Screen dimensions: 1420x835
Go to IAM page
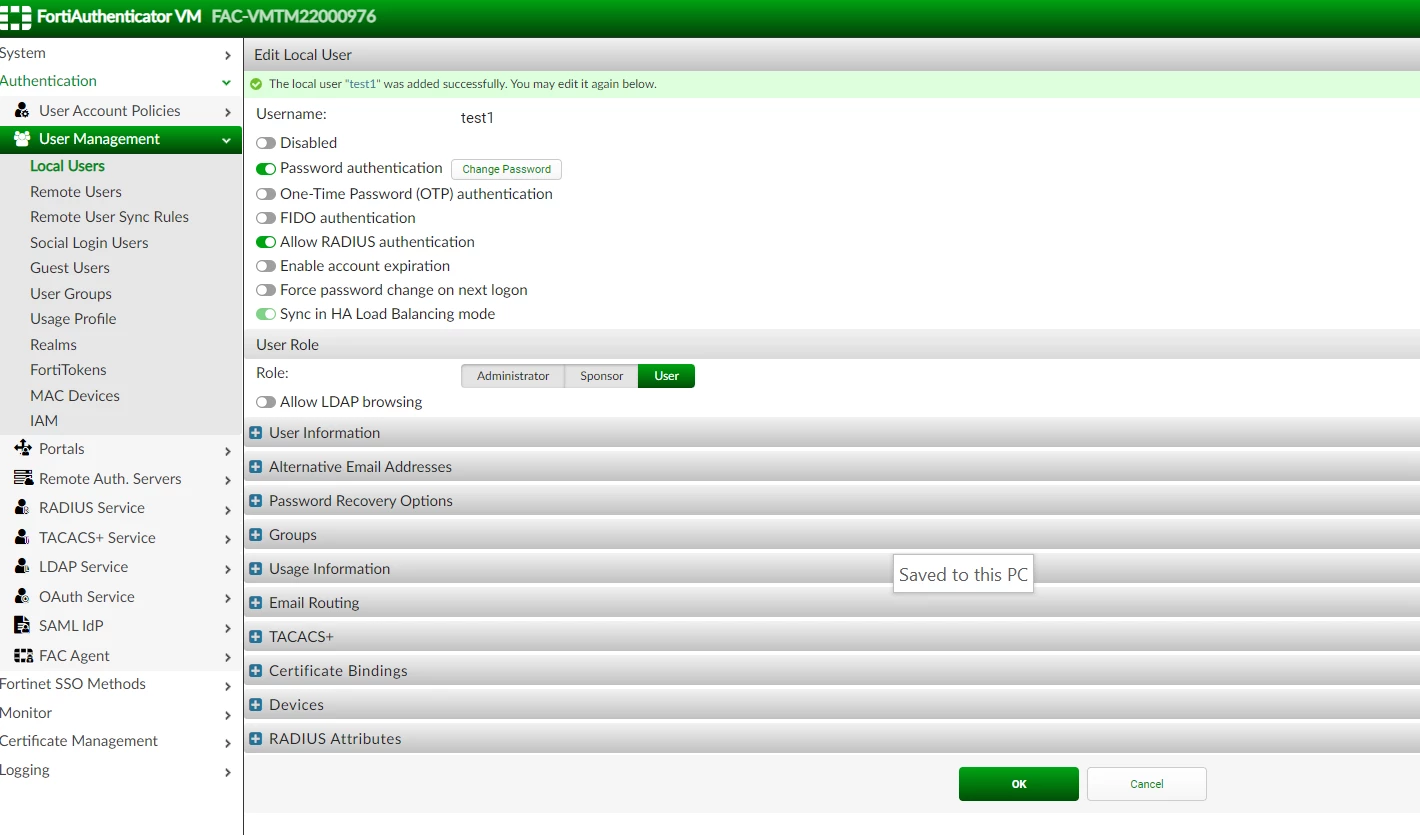44,421
